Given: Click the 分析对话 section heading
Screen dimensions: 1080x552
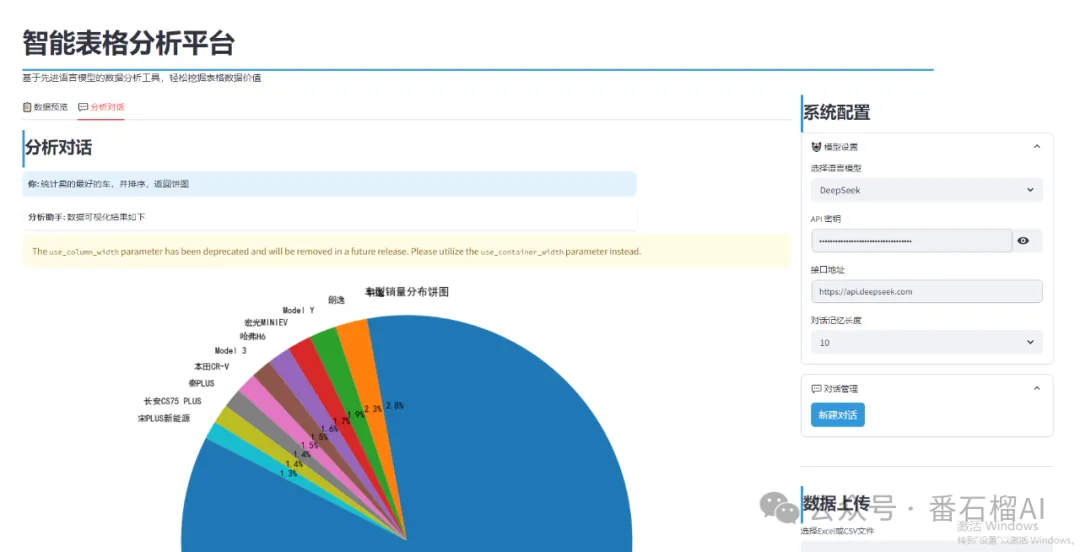Looking at the screenshot, I should 59,147.
